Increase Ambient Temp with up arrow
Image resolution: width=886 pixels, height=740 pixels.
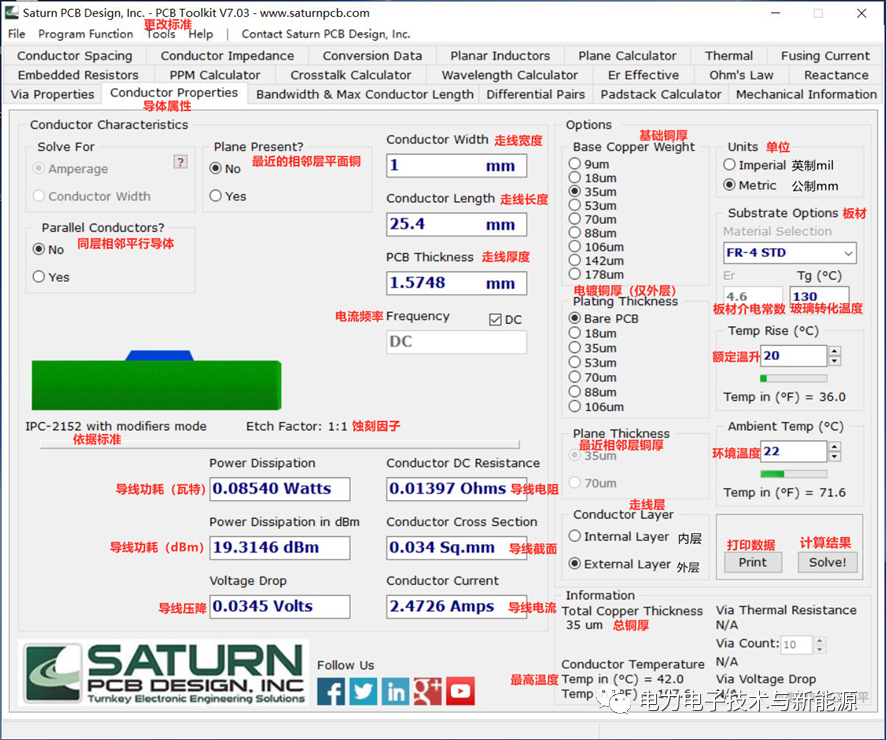coord(835,446)
